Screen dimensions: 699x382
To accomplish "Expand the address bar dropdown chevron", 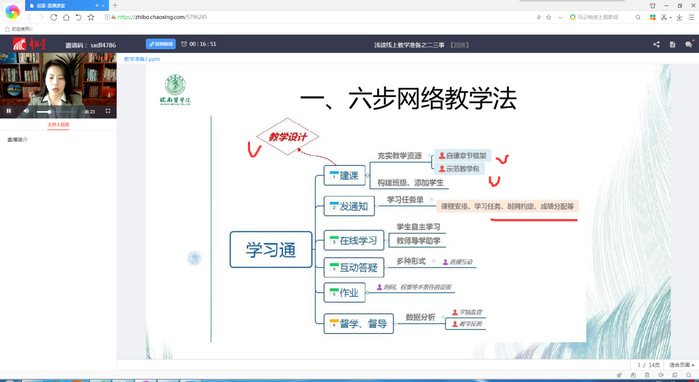I will [560, 17].
